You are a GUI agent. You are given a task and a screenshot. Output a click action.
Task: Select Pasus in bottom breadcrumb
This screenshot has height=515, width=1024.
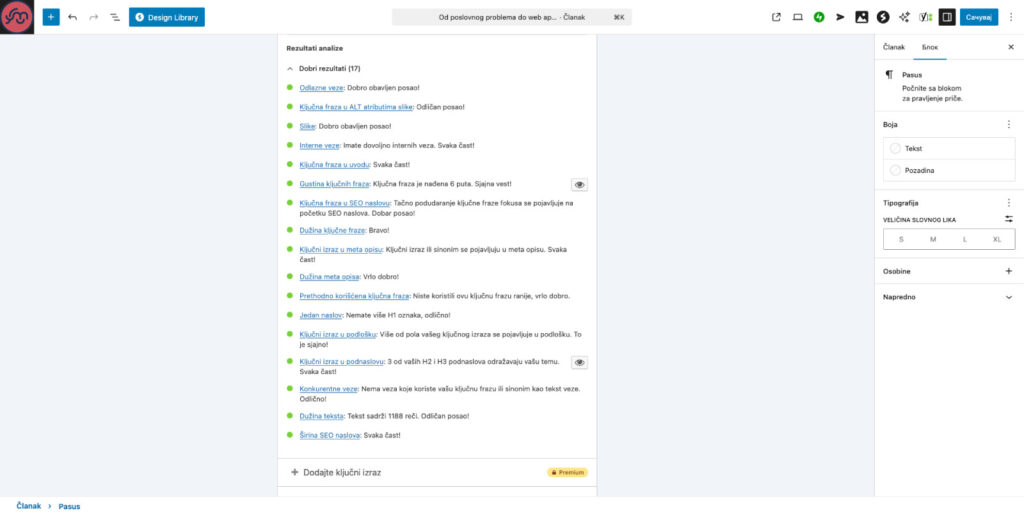(x=69, y=506)
